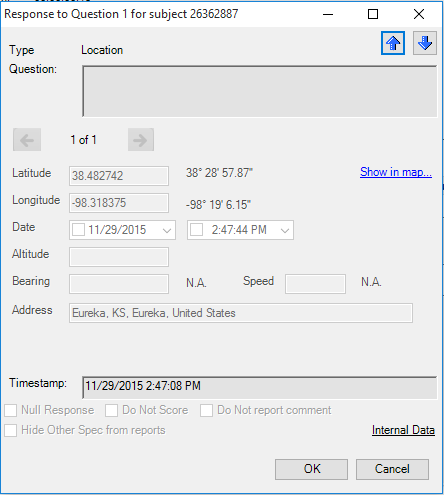The height and width of the screenshot is (495, 444).
Task: Check Do Not report comment option
Action: click(x=206, y=410)
